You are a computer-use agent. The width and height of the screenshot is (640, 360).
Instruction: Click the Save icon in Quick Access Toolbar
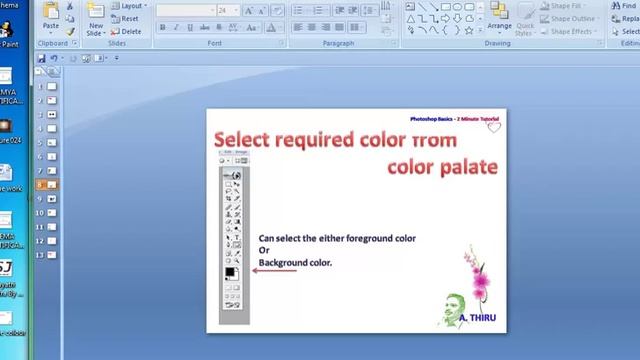(x=41, y=58)
